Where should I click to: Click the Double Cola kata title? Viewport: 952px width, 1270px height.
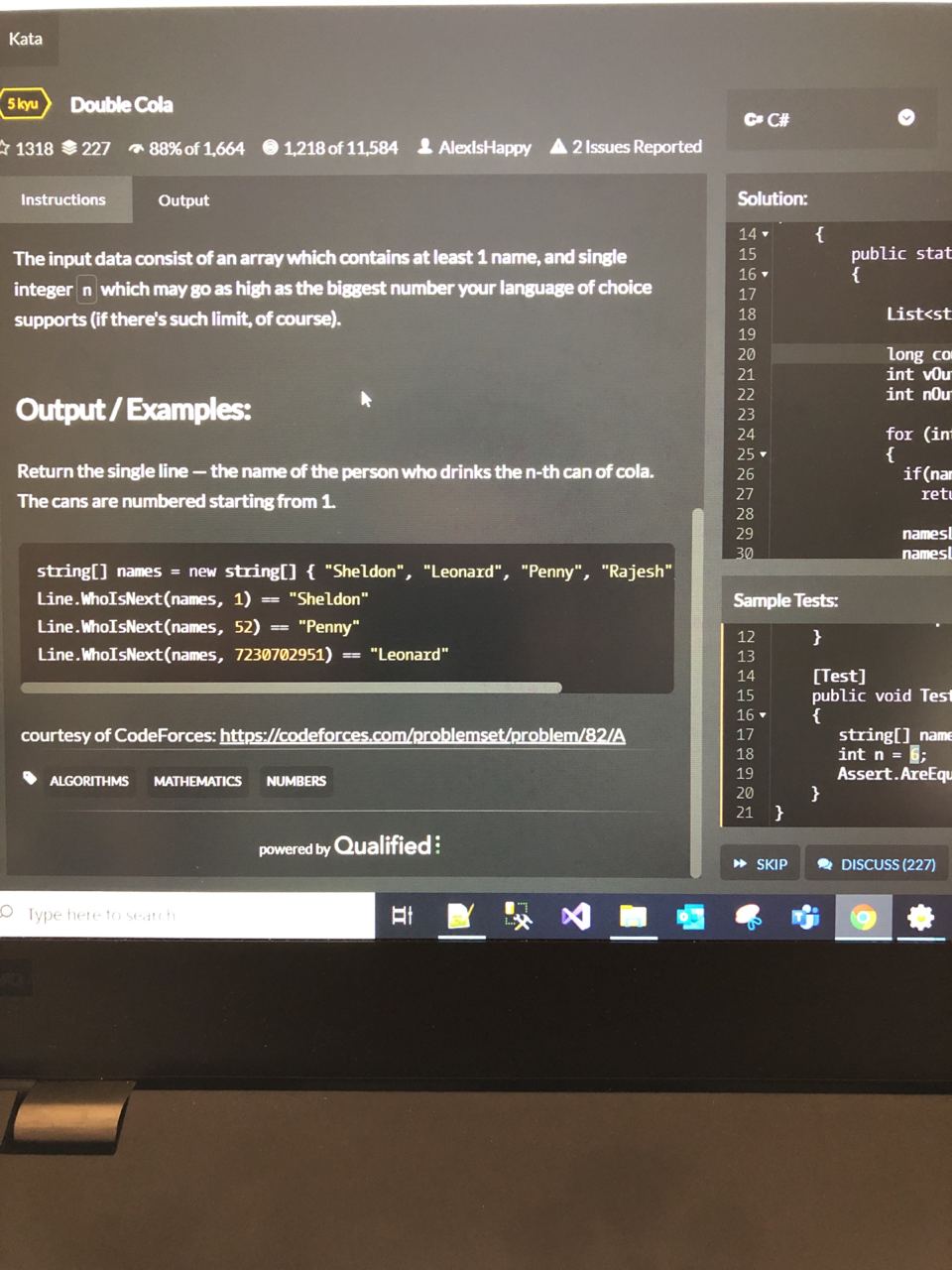click(121, 104)
